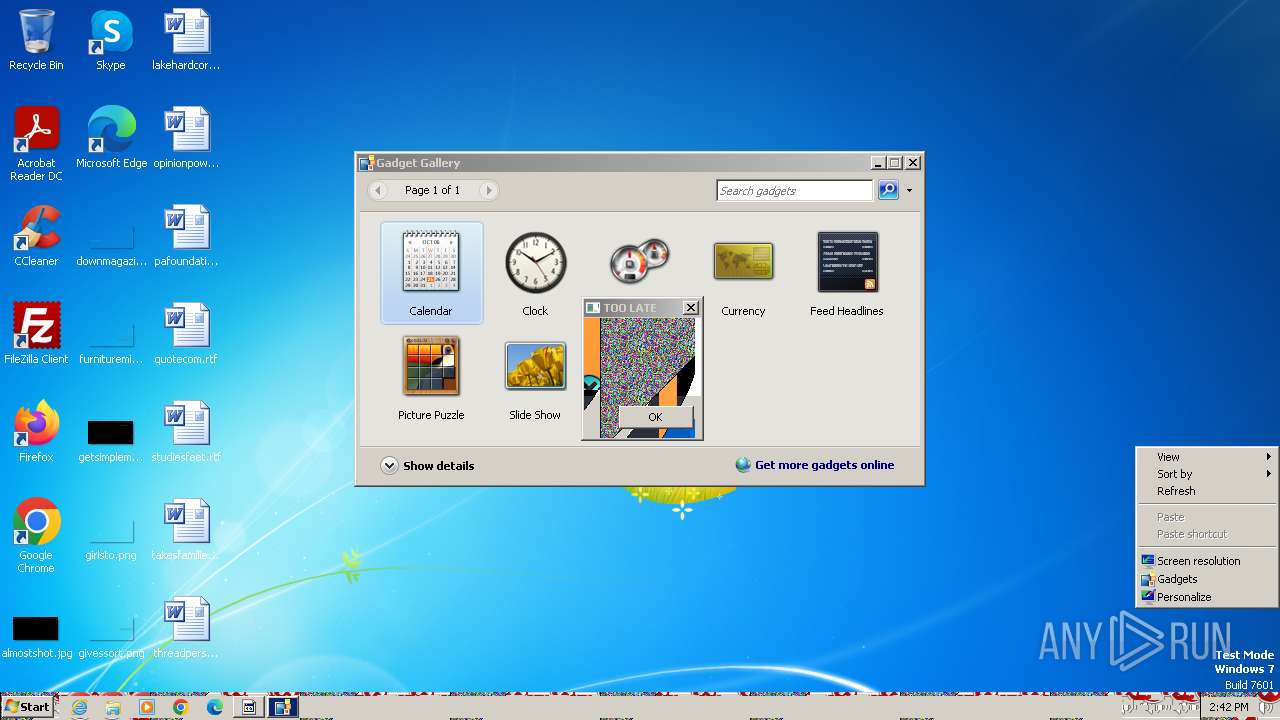
Task: Switch to Gadget Gallery taskbar button
Action: coord(283,707)
